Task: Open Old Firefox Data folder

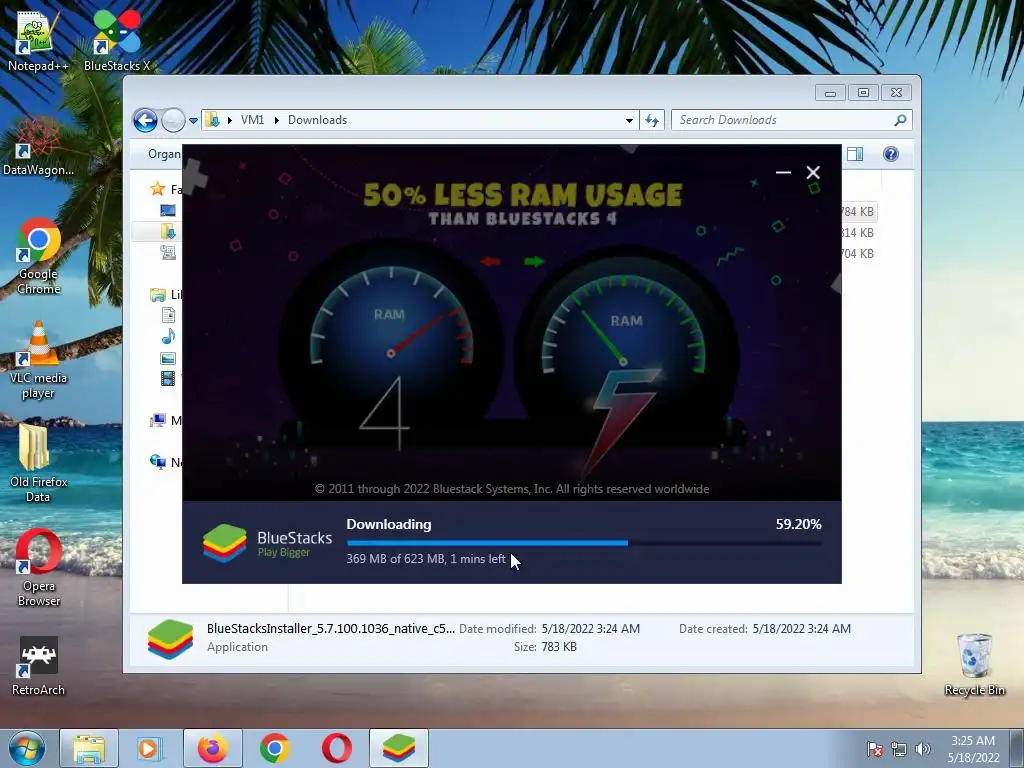Action: point(38,462)
